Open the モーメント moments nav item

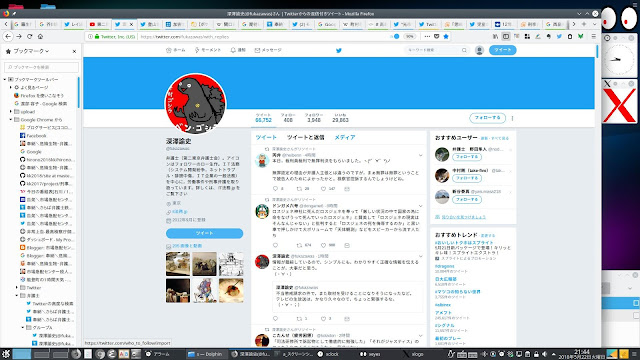[208, 50]
